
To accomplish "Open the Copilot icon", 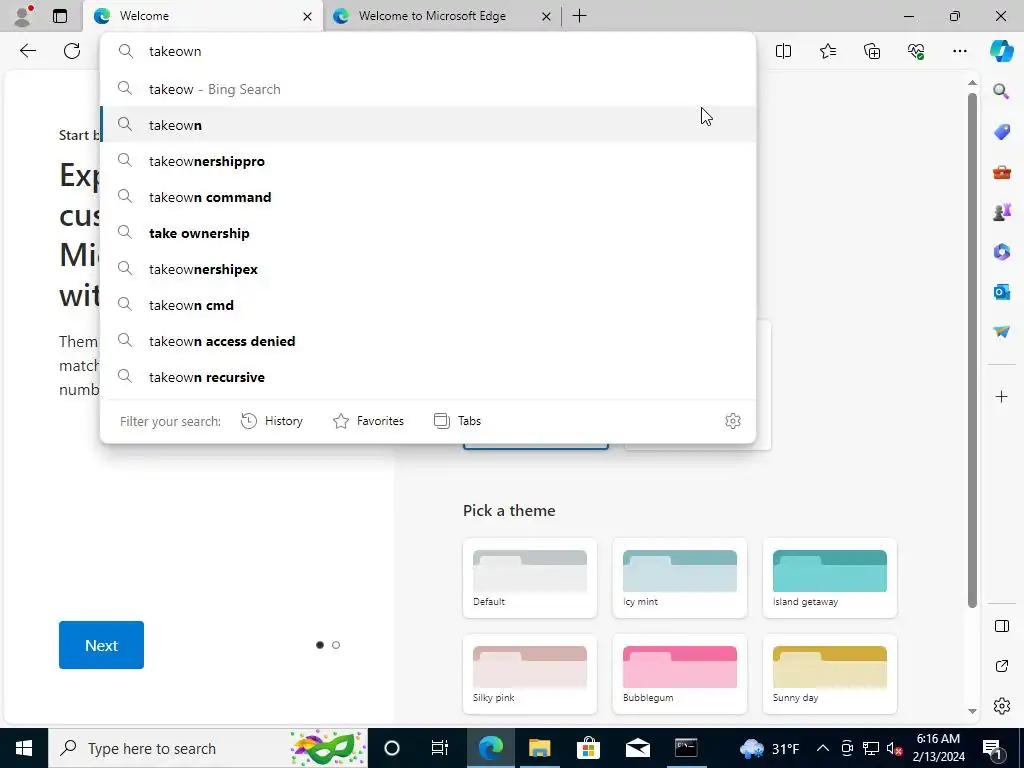I will tap(1001, 51).
